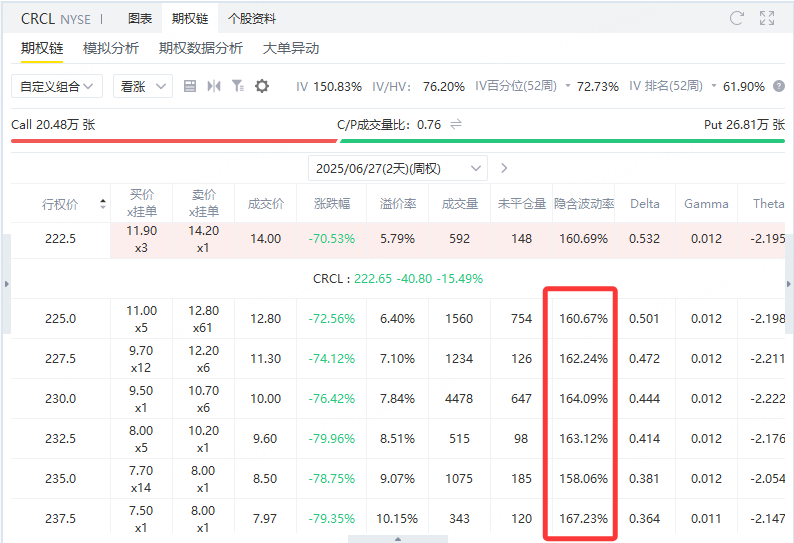Open the filter funnel icon
Image resolution: width=794 pixels, height=543 pixels.
(237, 86)
